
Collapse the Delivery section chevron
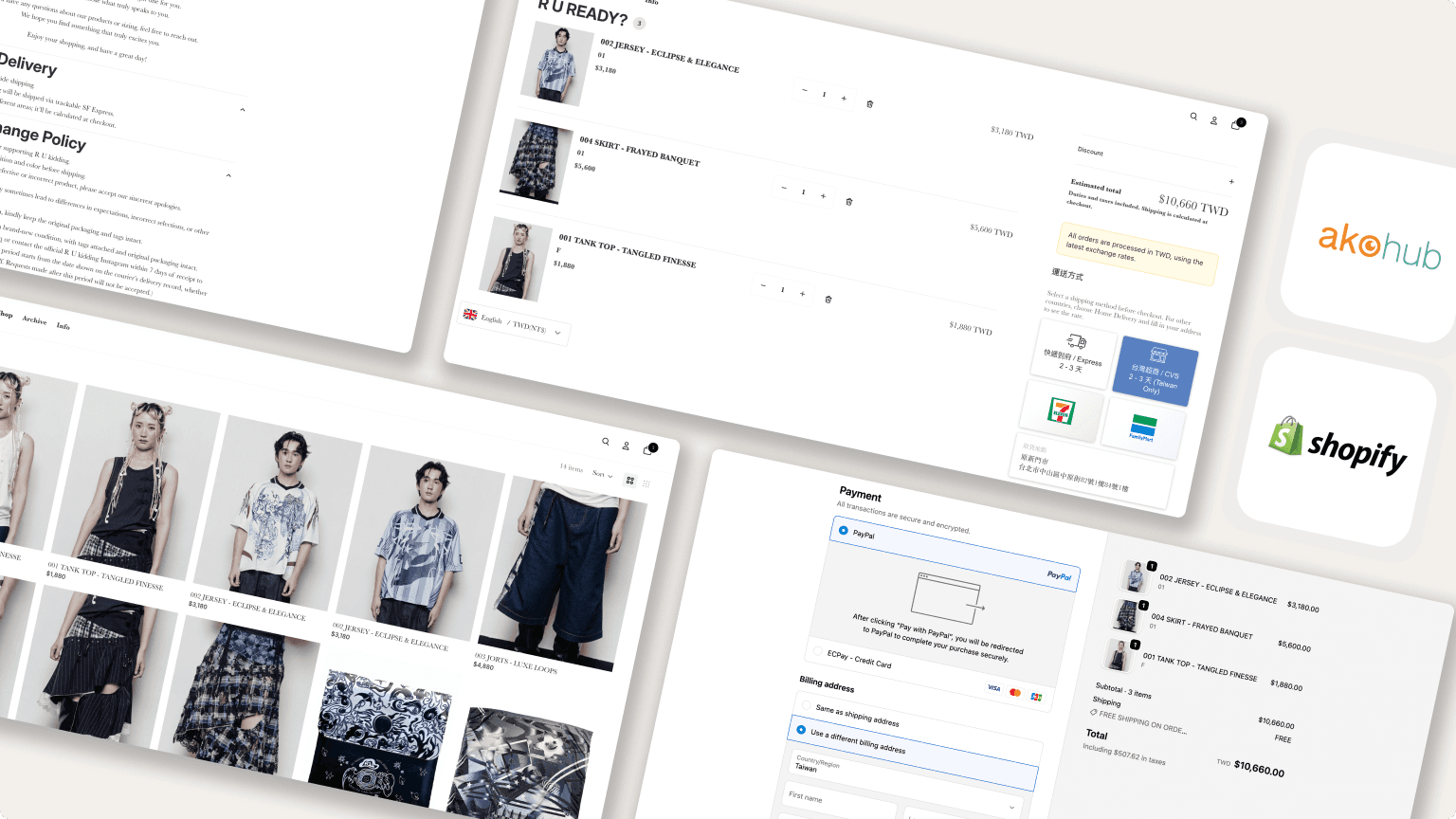(x=243, y=110)
